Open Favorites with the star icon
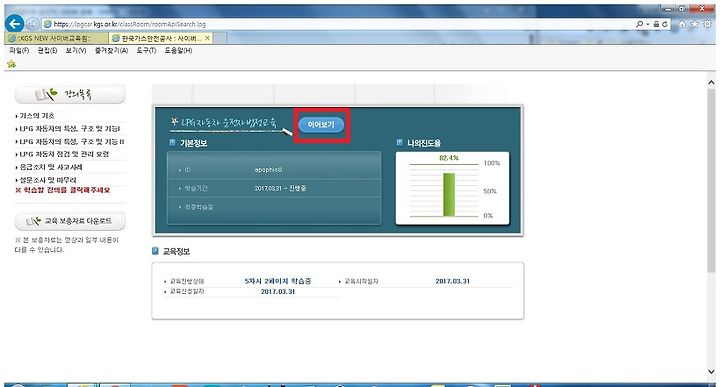Screen dimensions: 720x387 pyautogui.click(x=694, y=24)
